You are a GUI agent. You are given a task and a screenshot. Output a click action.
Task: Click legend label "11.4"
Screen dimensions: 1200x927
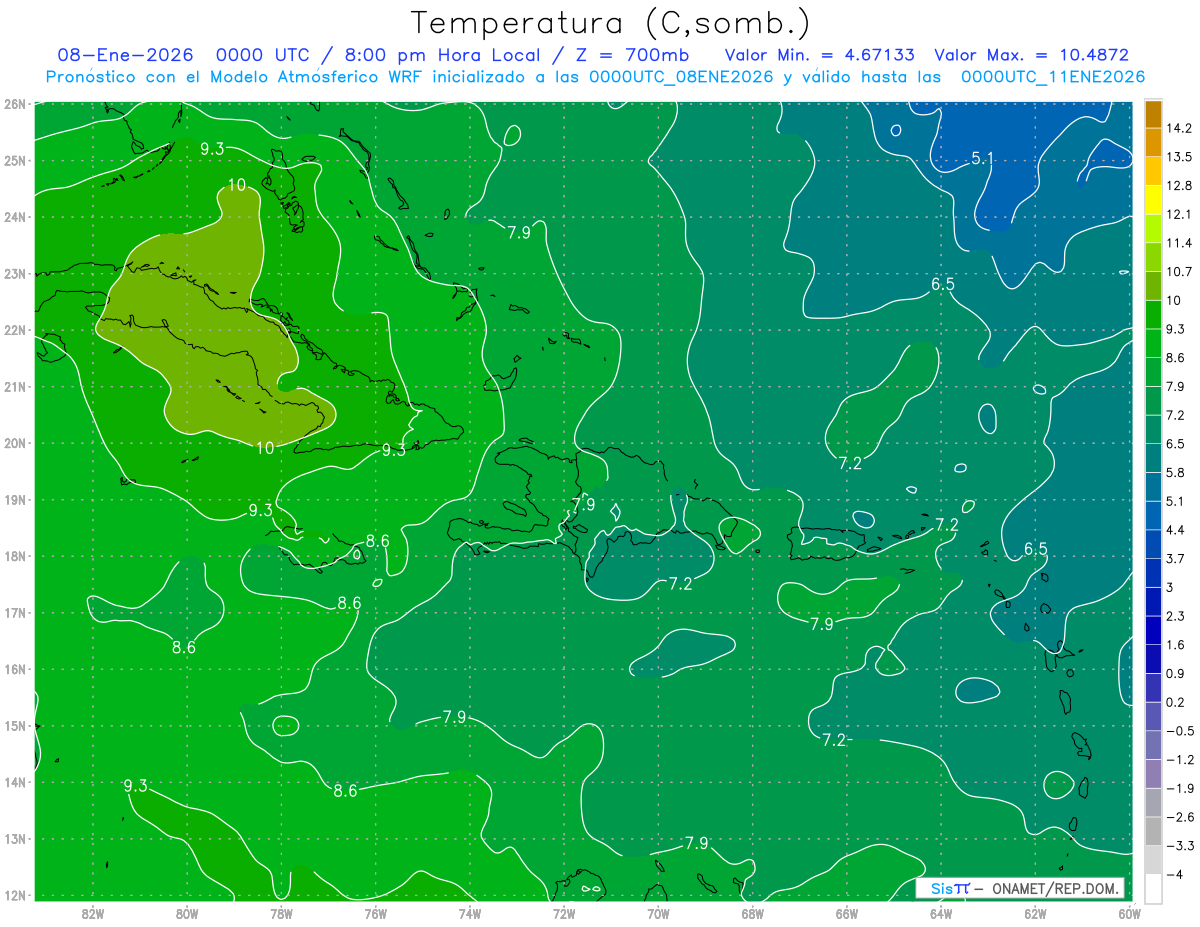pyautogui.click(x=1177, y=243)
